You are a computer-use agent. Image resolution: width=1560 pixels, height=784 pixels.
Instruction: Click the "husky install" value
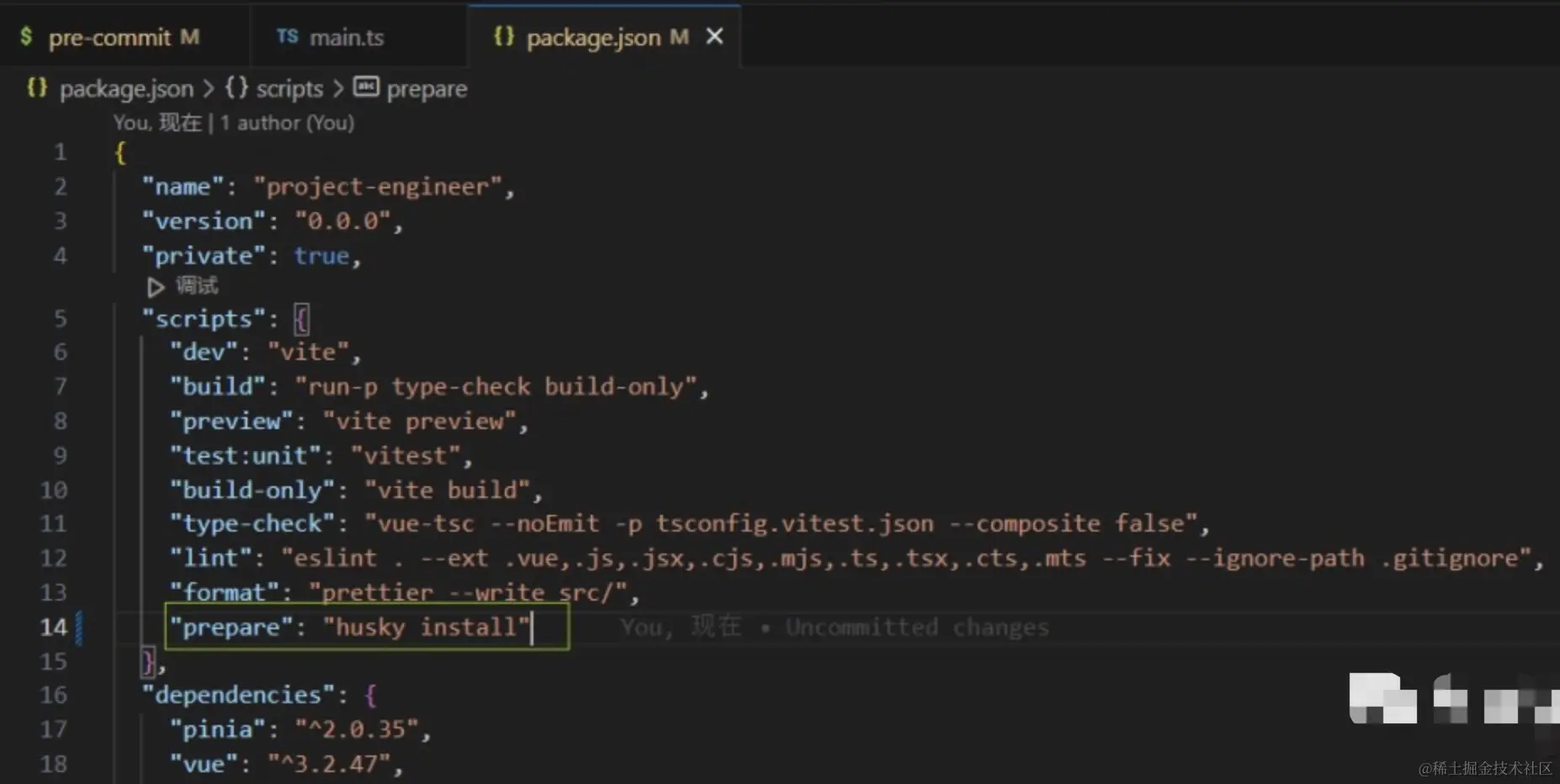(427, 628)
